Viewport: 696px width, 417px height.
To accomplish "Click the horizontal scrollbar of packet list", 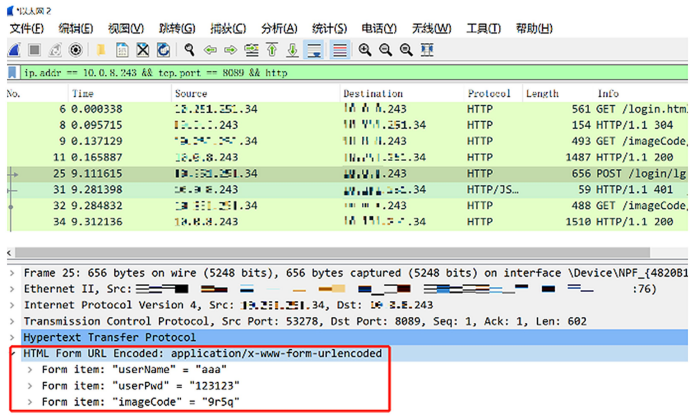I will pyautogui.click(x=332, y=253).
